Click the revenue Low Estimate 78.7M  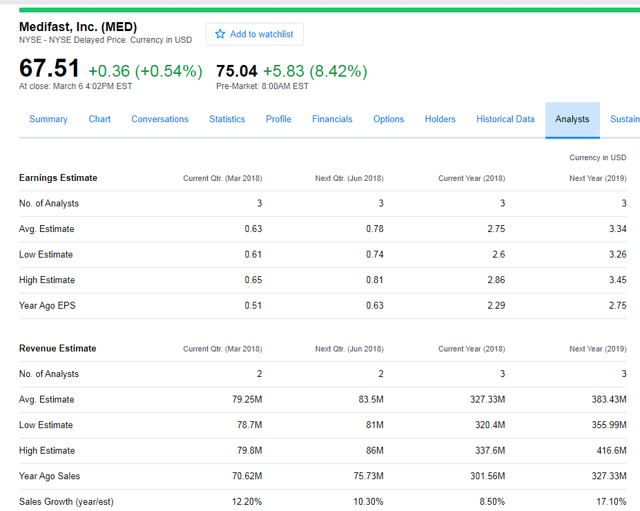pyautogui.click(x=249, y=425)
